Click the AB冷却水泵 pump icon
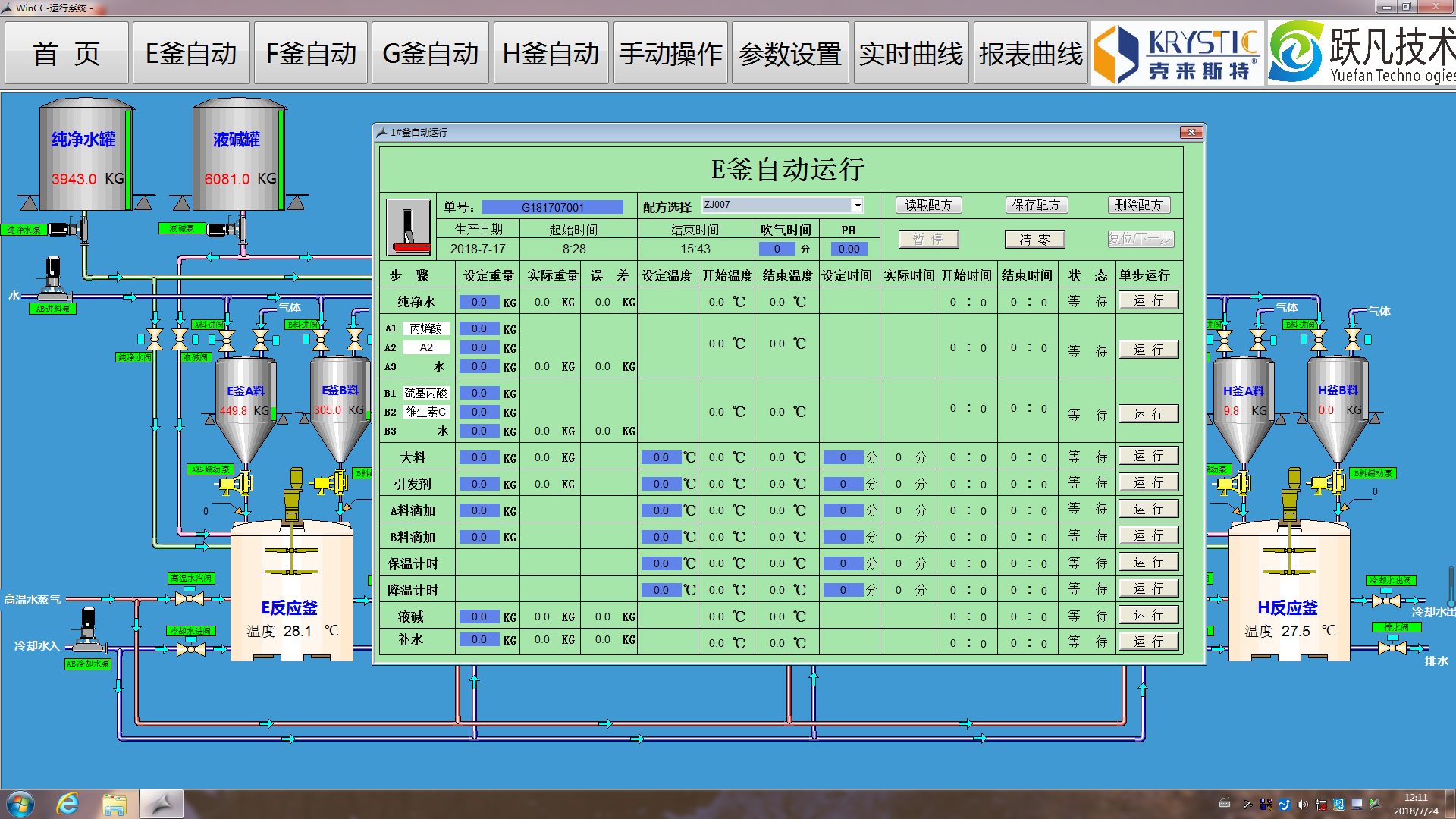Viewport: 1456px width, 819px height. (x=87, y=632)
